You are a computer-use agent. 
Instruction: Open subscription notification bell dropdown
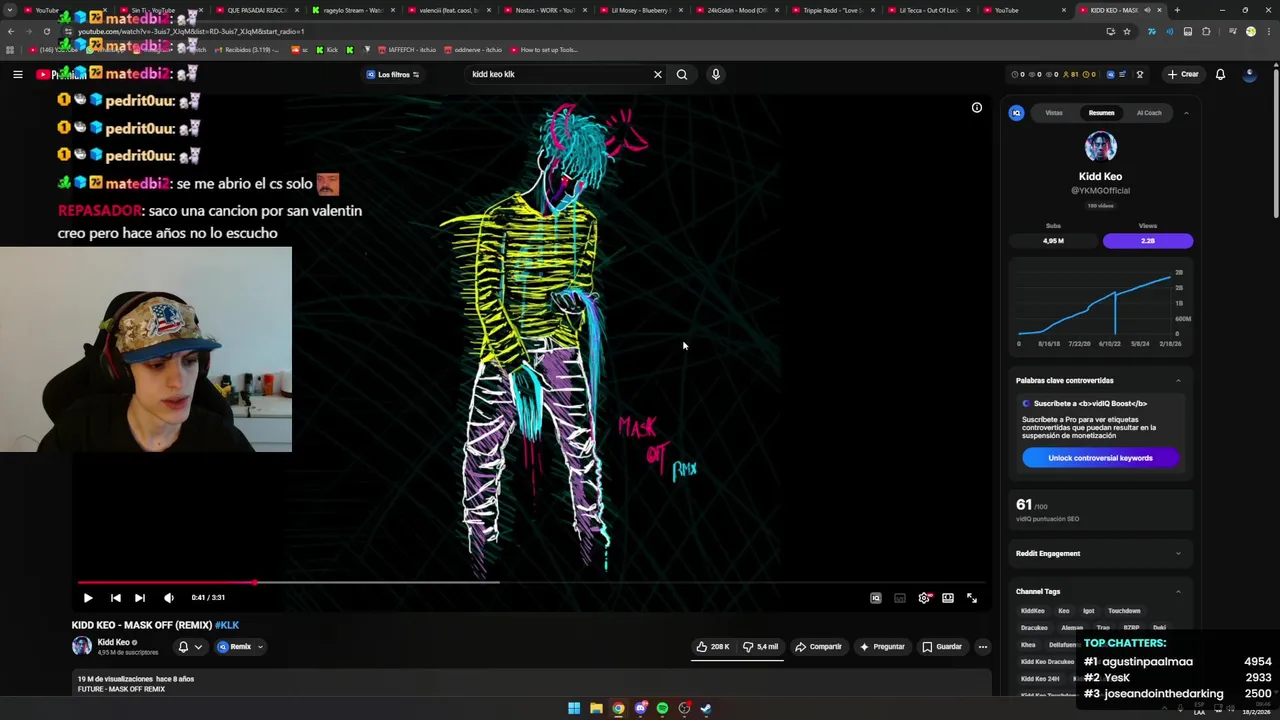coord(189,647)
